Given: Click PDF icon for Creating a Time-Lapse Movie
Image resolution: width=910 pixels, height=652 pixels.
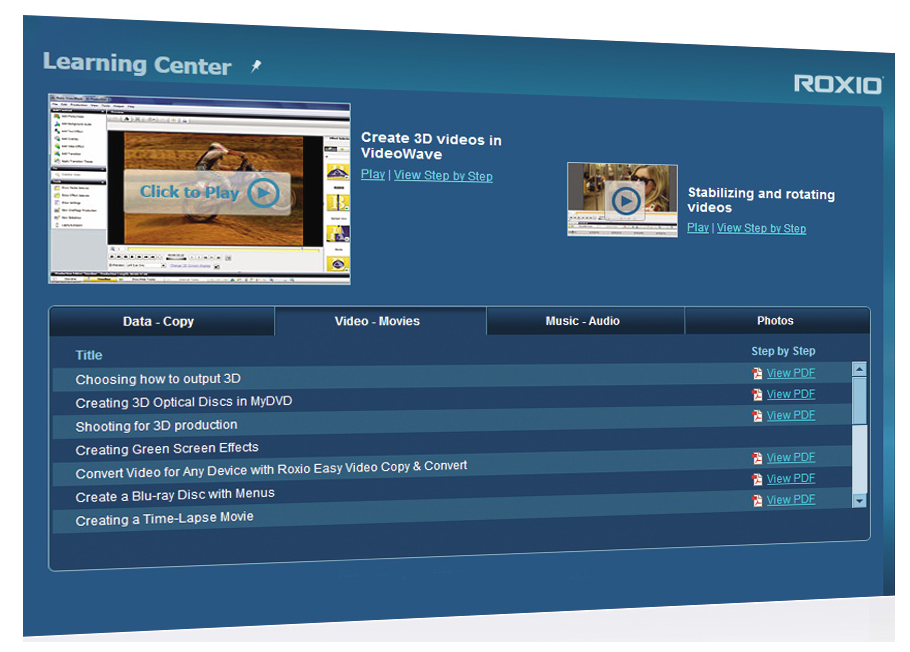Looking at the screenshot, I should click(x=757, y=500).
